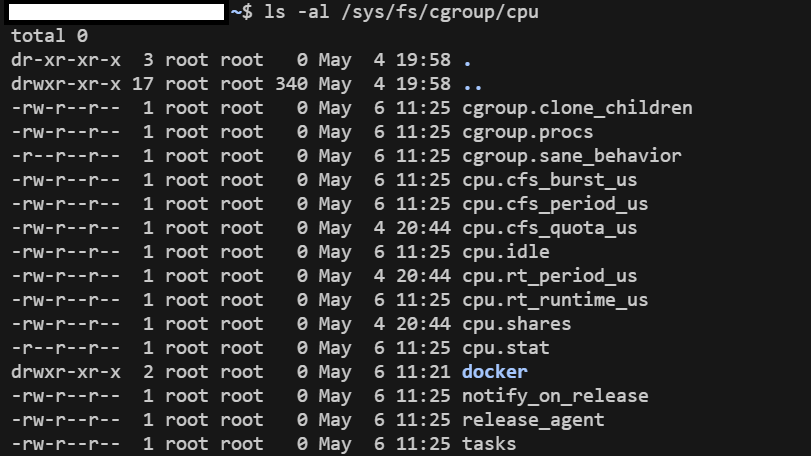Click the notify_on_release file name
The width and height of the screenshot is (811, 456).
click(555, 396)
